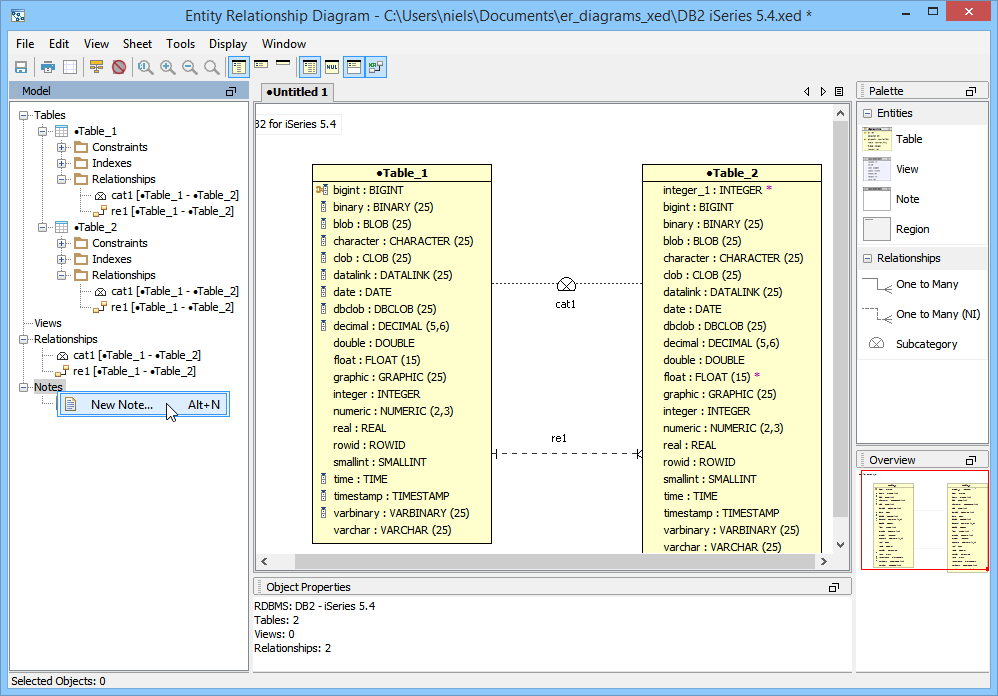The height and width of the screenshot is (696, 998).
Task: Click the Save diagram toolbar icon
Action: [x=20, y=67]
